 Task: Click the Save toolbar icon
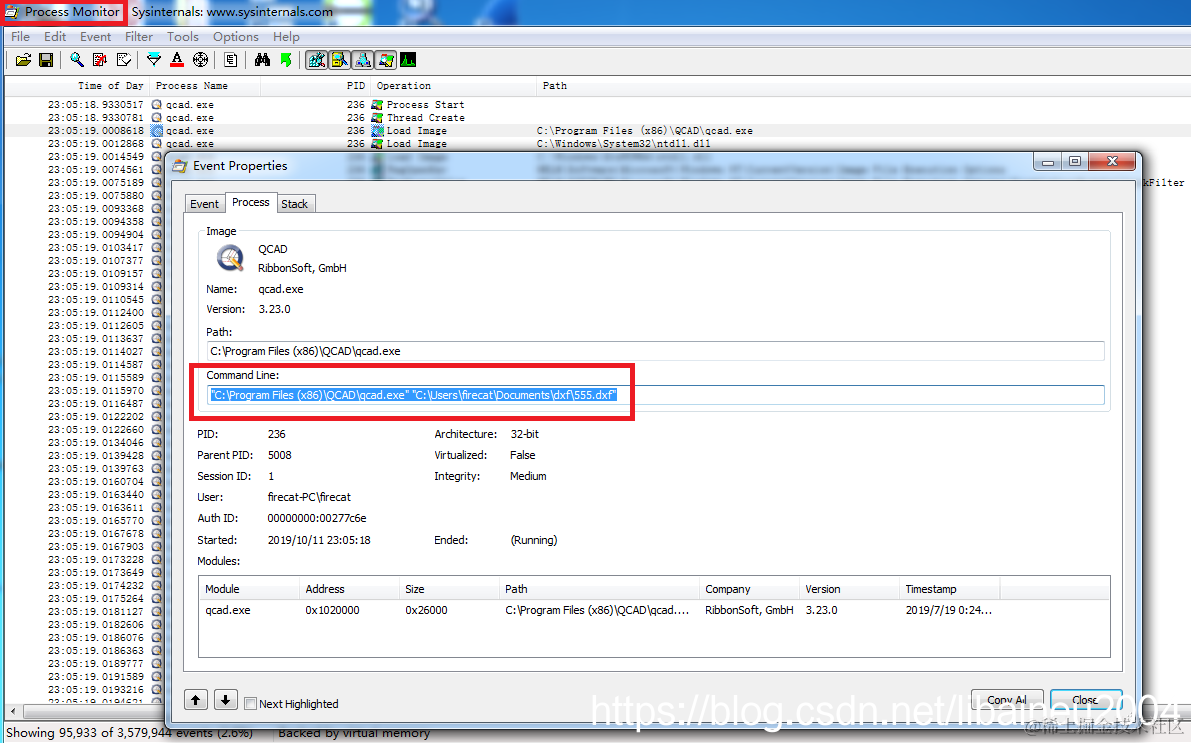[x=46, y=60]
